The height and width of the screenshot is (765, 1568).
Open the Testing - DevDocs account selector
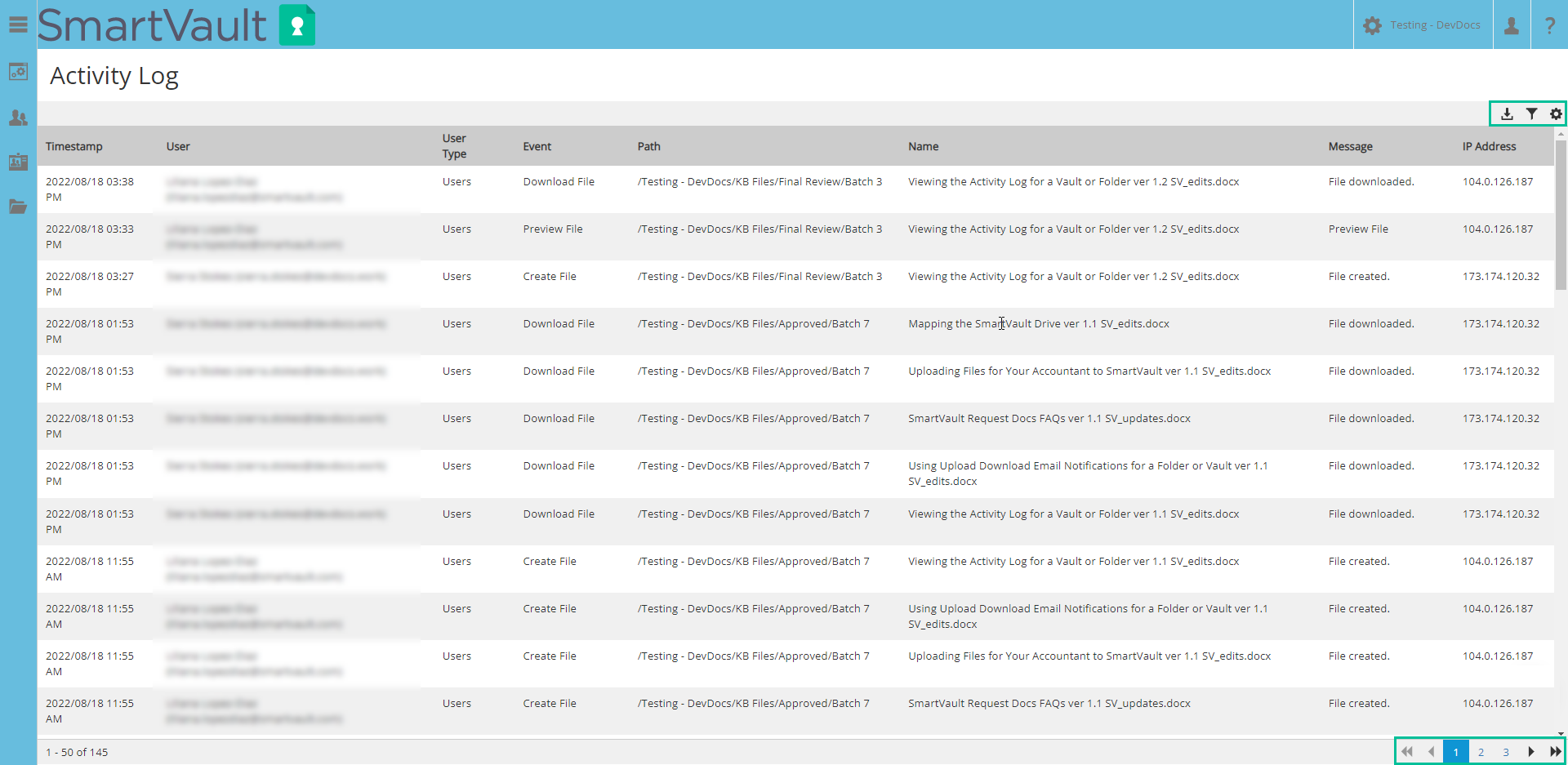[1423, 24]
